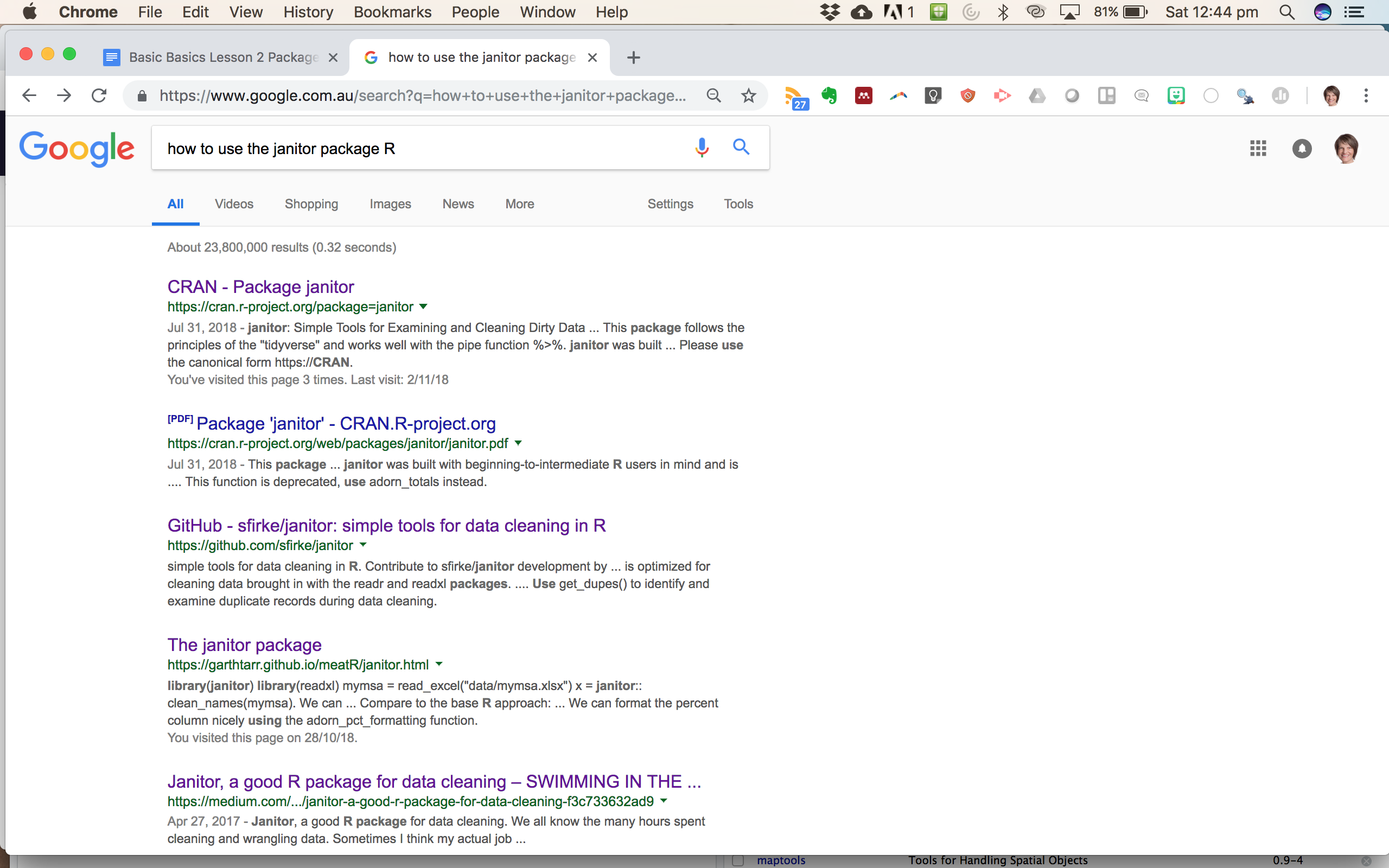Start a voice search with the microphone
The width and height of the screenshot is (1389, 868).
pos(702,148)
